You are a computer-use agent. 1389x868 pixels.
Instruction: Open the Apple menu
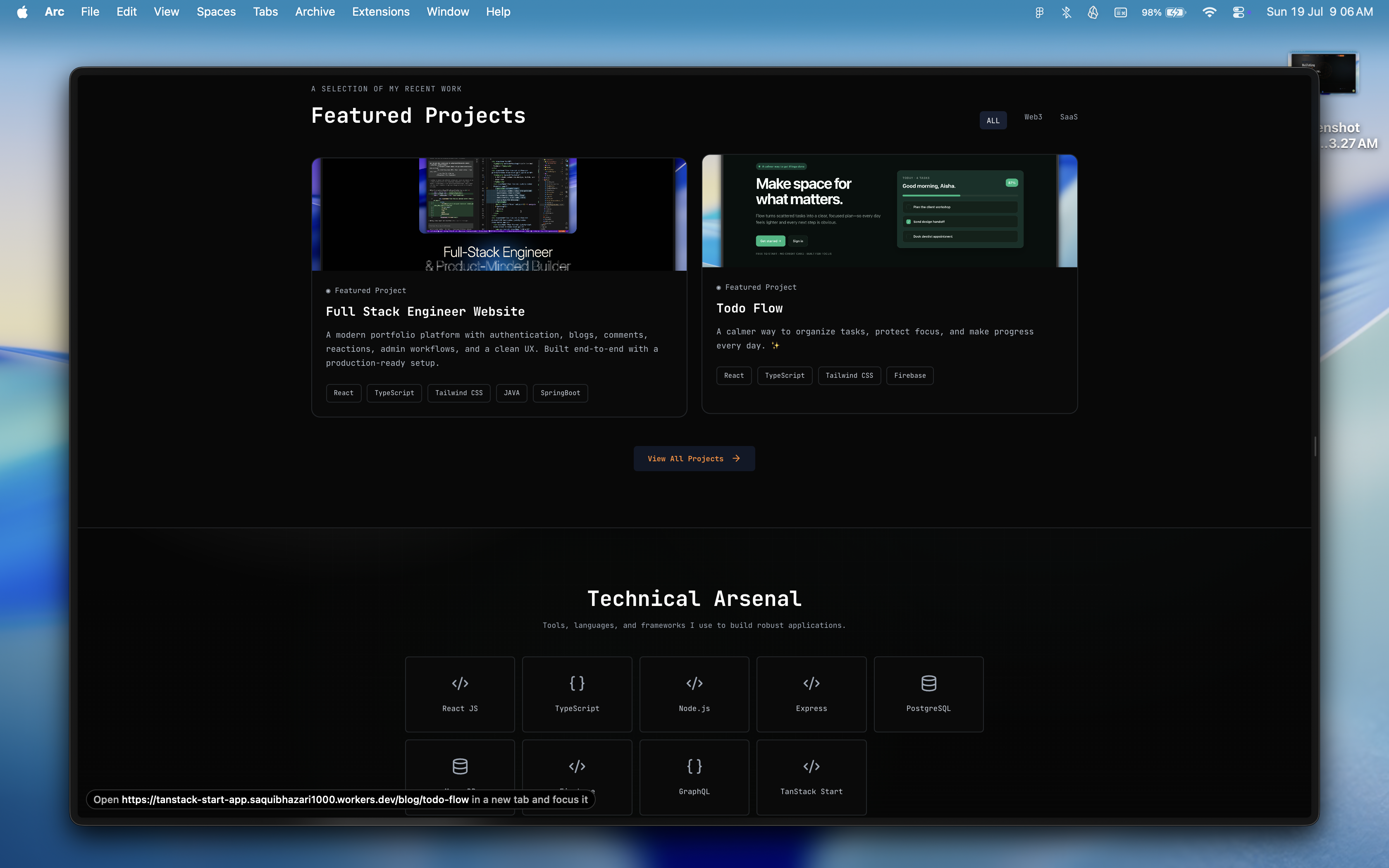tap(22, 12)
